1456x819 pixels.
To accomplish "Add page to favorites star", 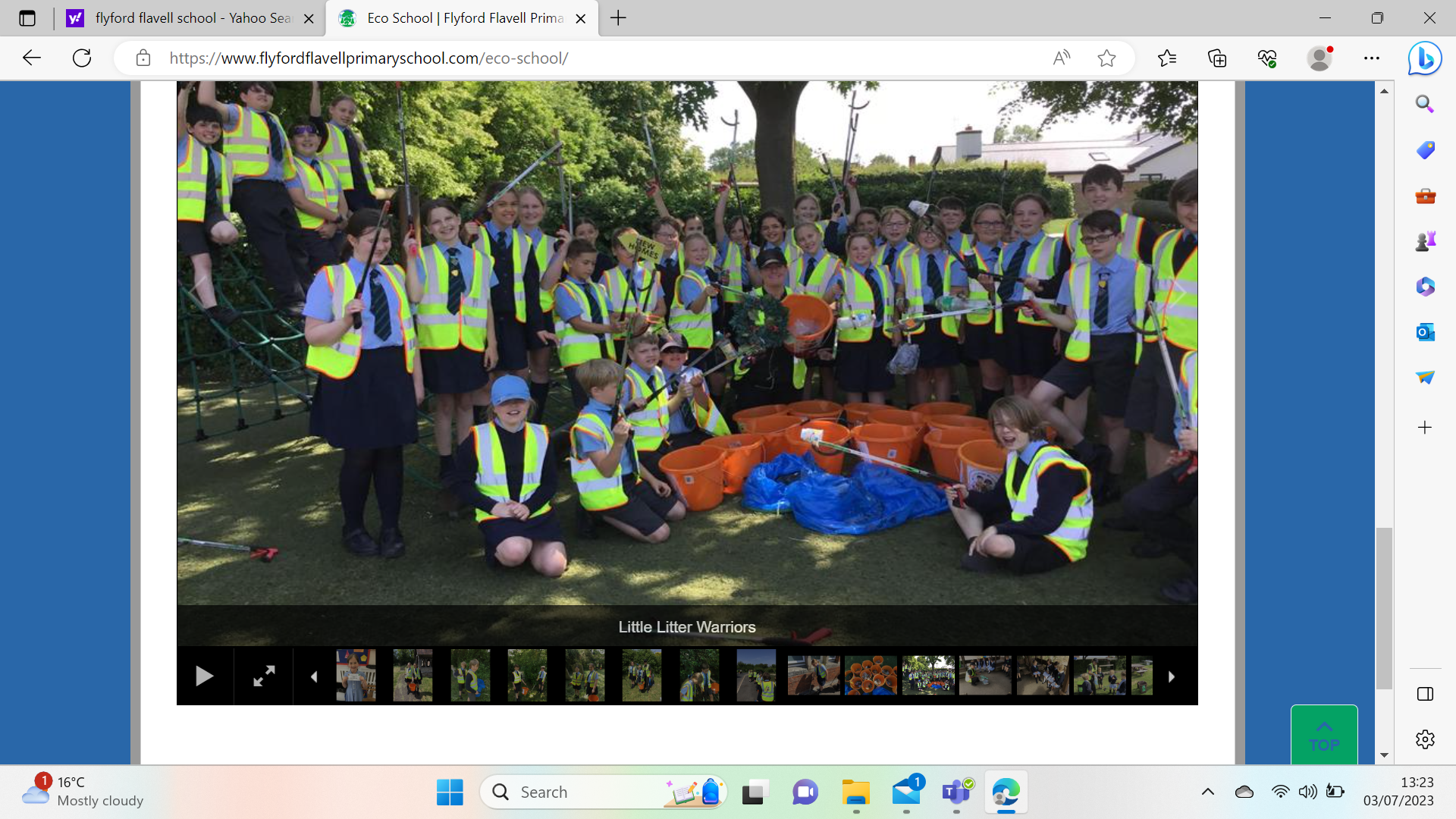I will pos(1106,58).
